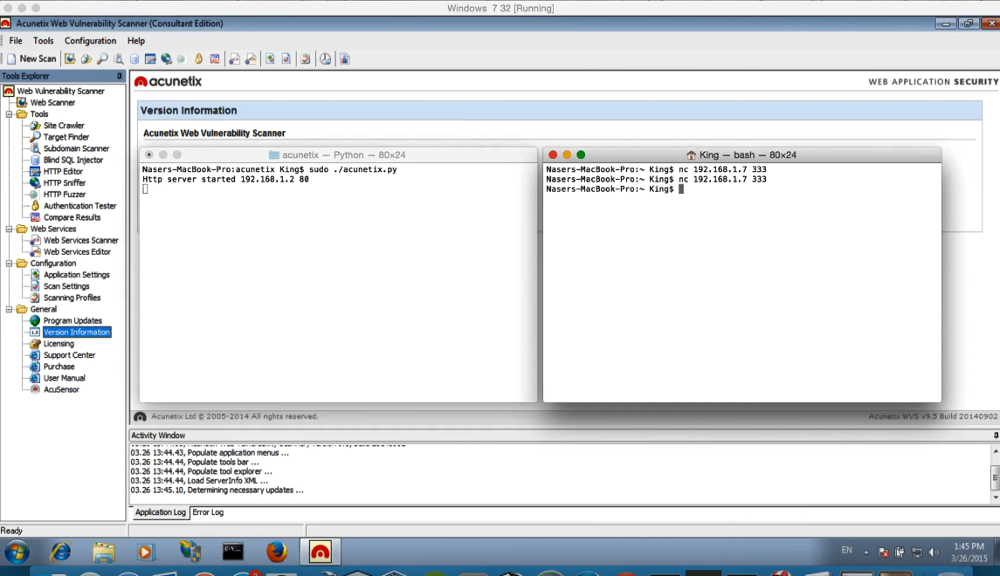Launch Internet Explorer from the taskbar

(61, 552)
